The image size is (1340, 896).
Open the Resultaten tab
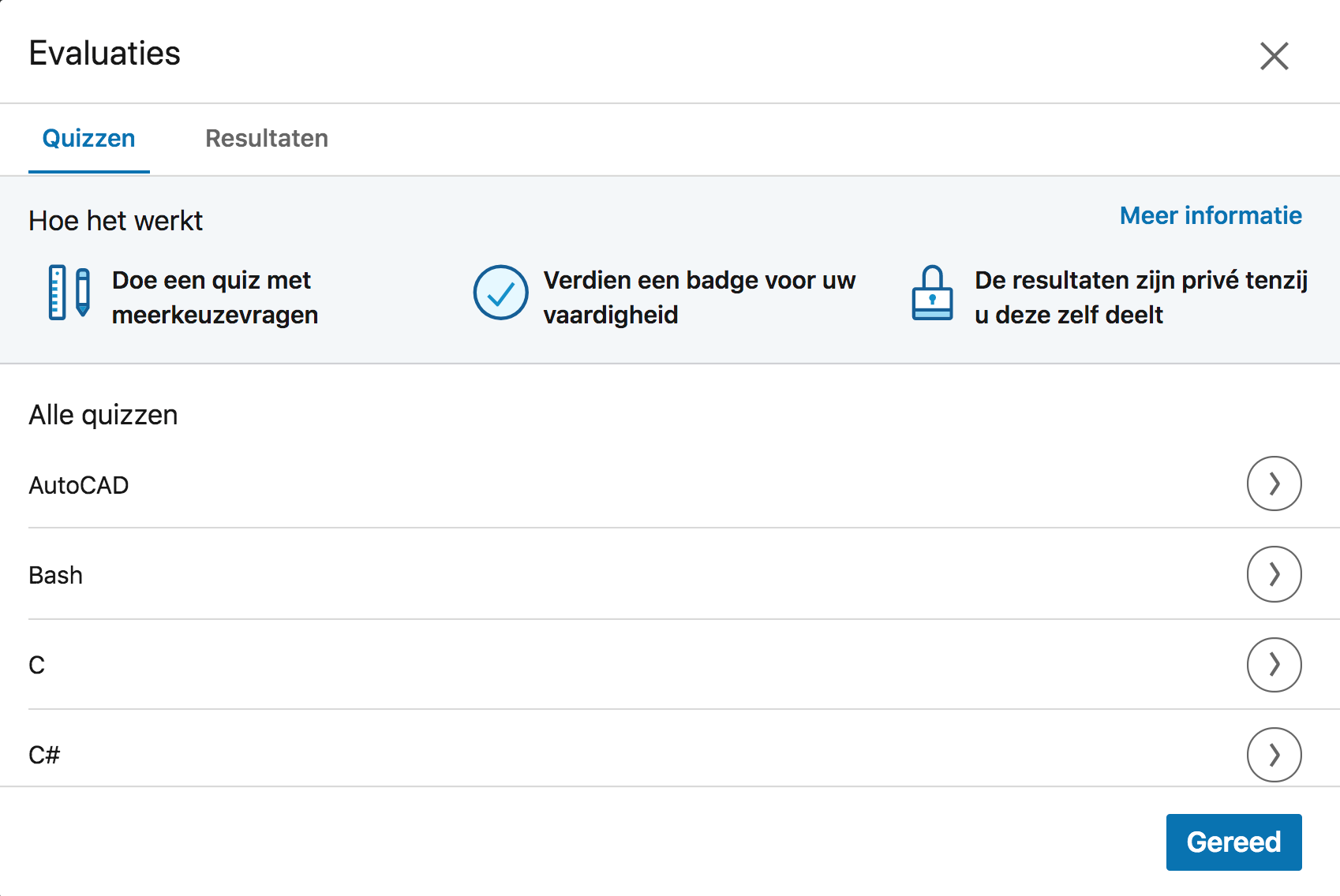coord(267,139)
